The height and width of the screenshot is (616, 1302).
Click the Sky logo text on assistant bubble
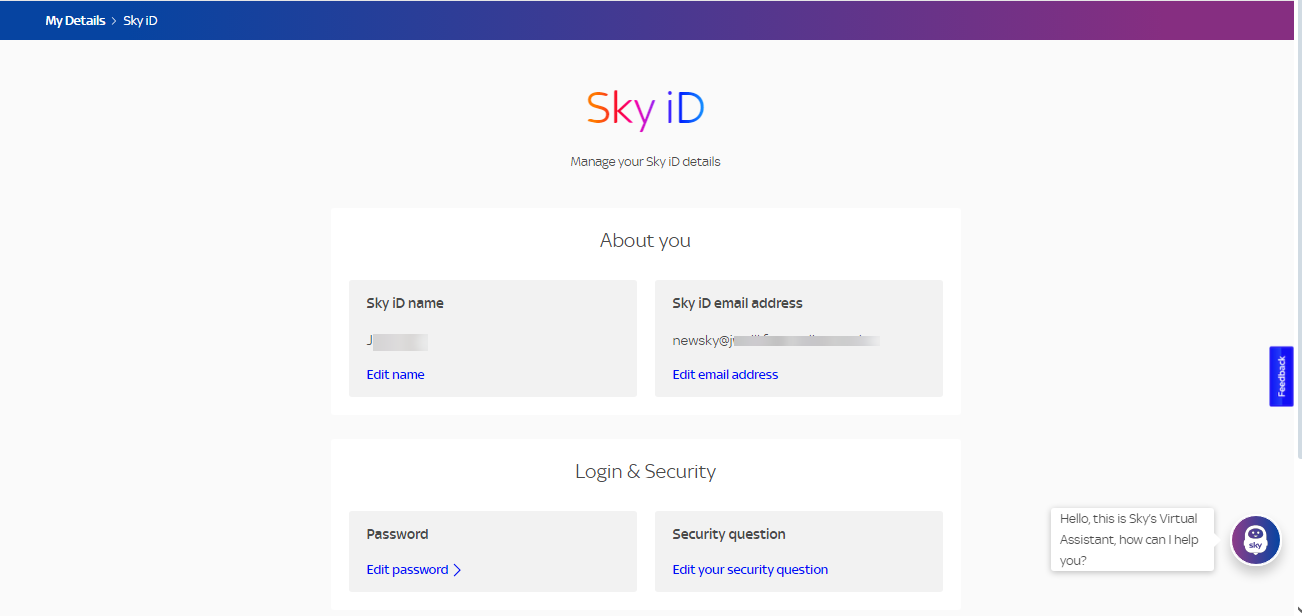tap(1255, 547)
